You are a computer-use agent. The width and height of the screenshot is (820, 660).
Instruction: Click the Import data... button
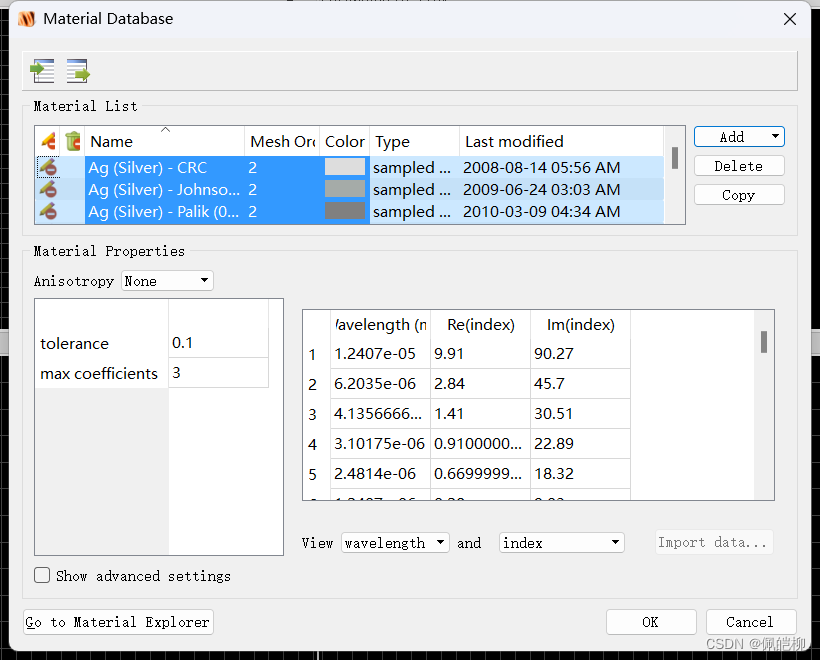[714, 542]
